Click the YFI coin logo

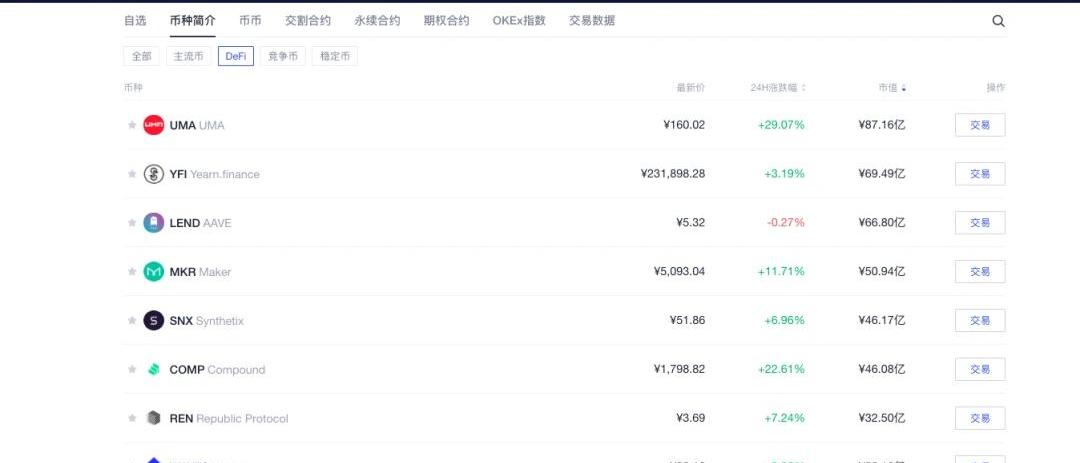click(x=154, y=174)
